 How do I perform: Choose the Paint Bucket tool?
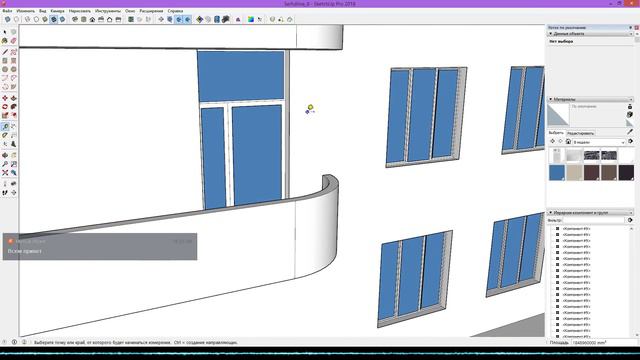point(5,41)
